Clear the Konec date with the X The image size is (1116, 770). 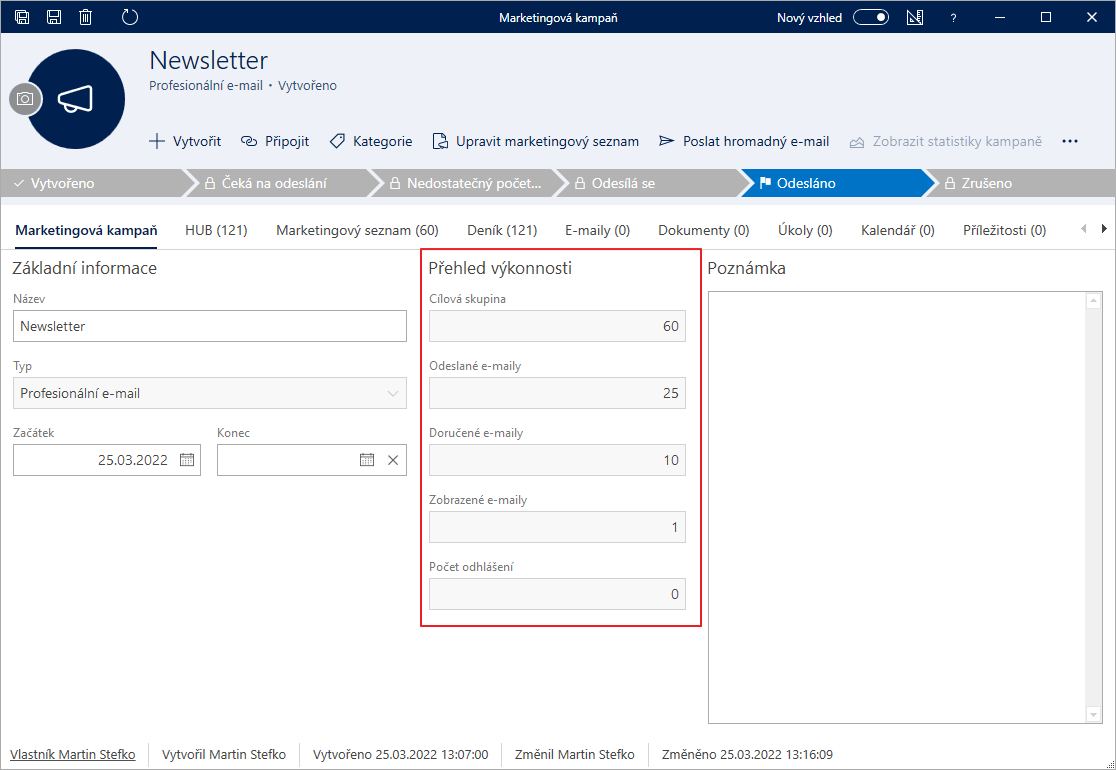pyautogui.click(x=393, y=460)
